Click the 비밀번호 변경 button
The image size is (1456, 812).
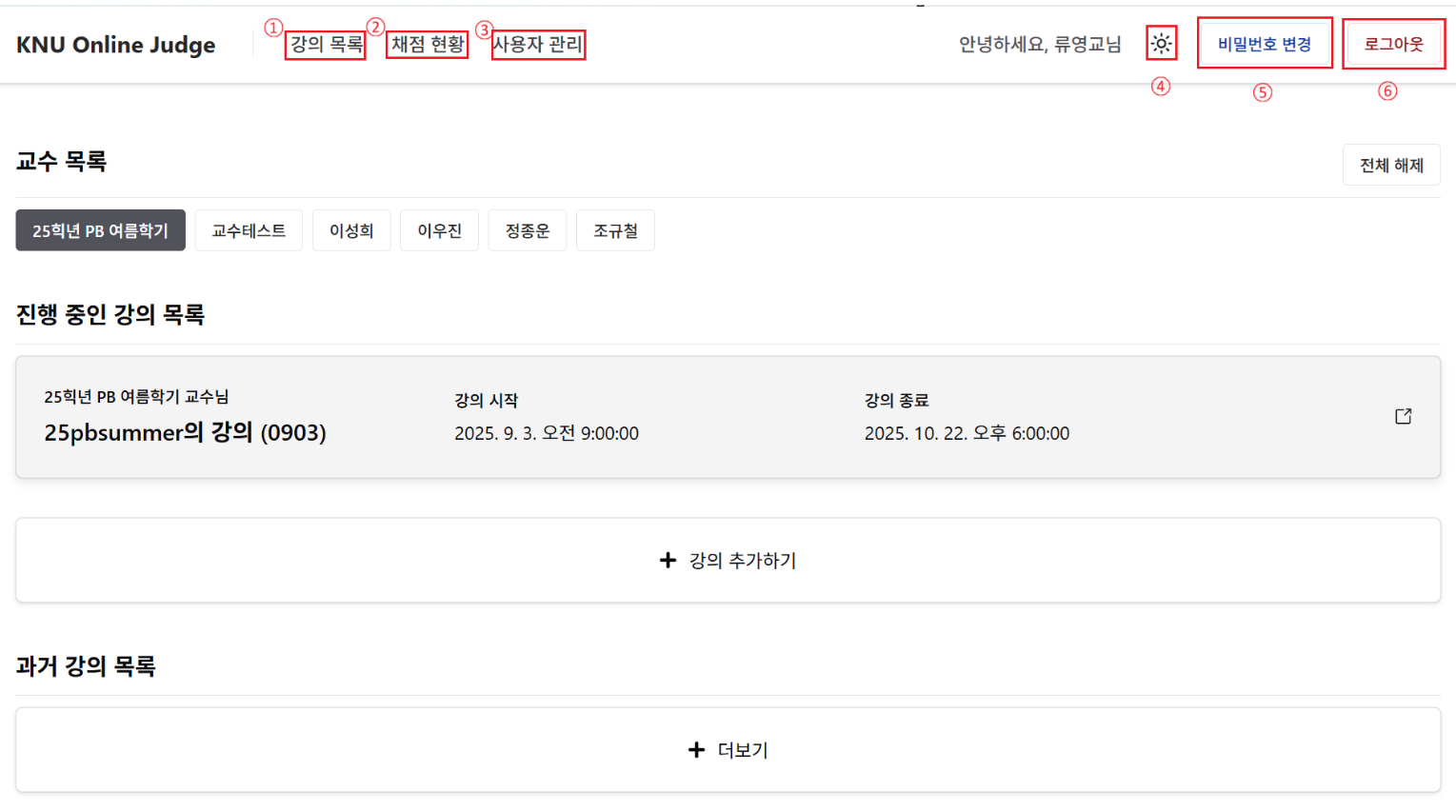pos(1264,45)
